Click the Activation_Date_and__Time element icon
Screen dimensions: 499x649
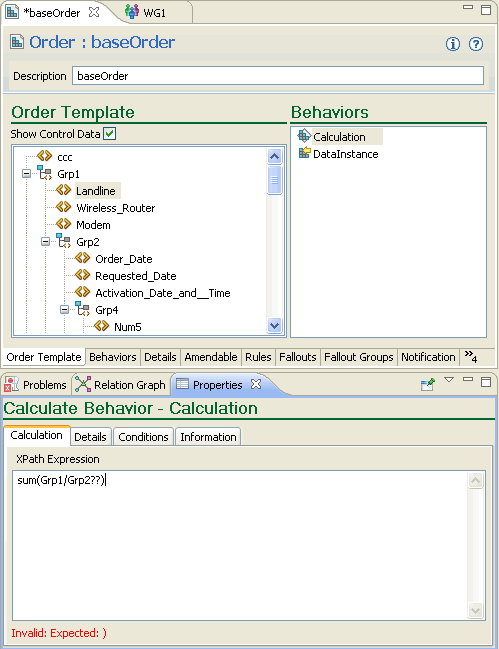click(82, 292)
